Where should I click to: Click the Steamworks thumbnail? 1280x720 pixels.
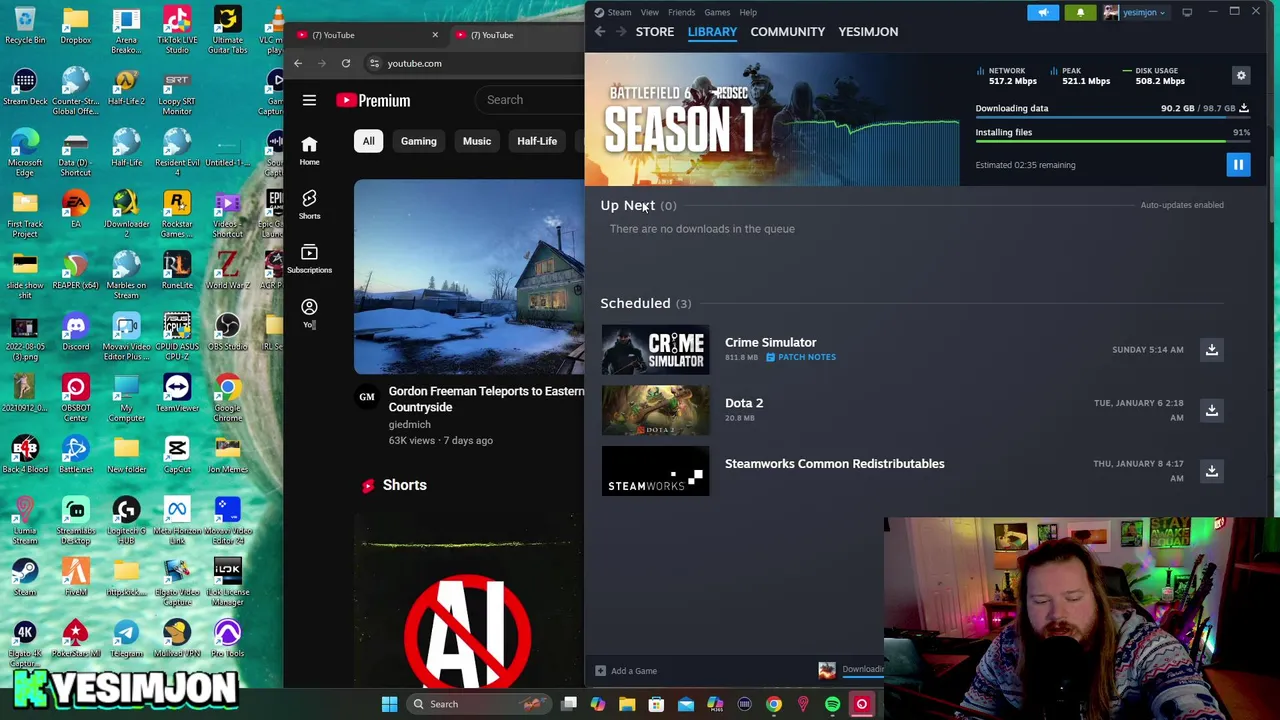[655, 471]
